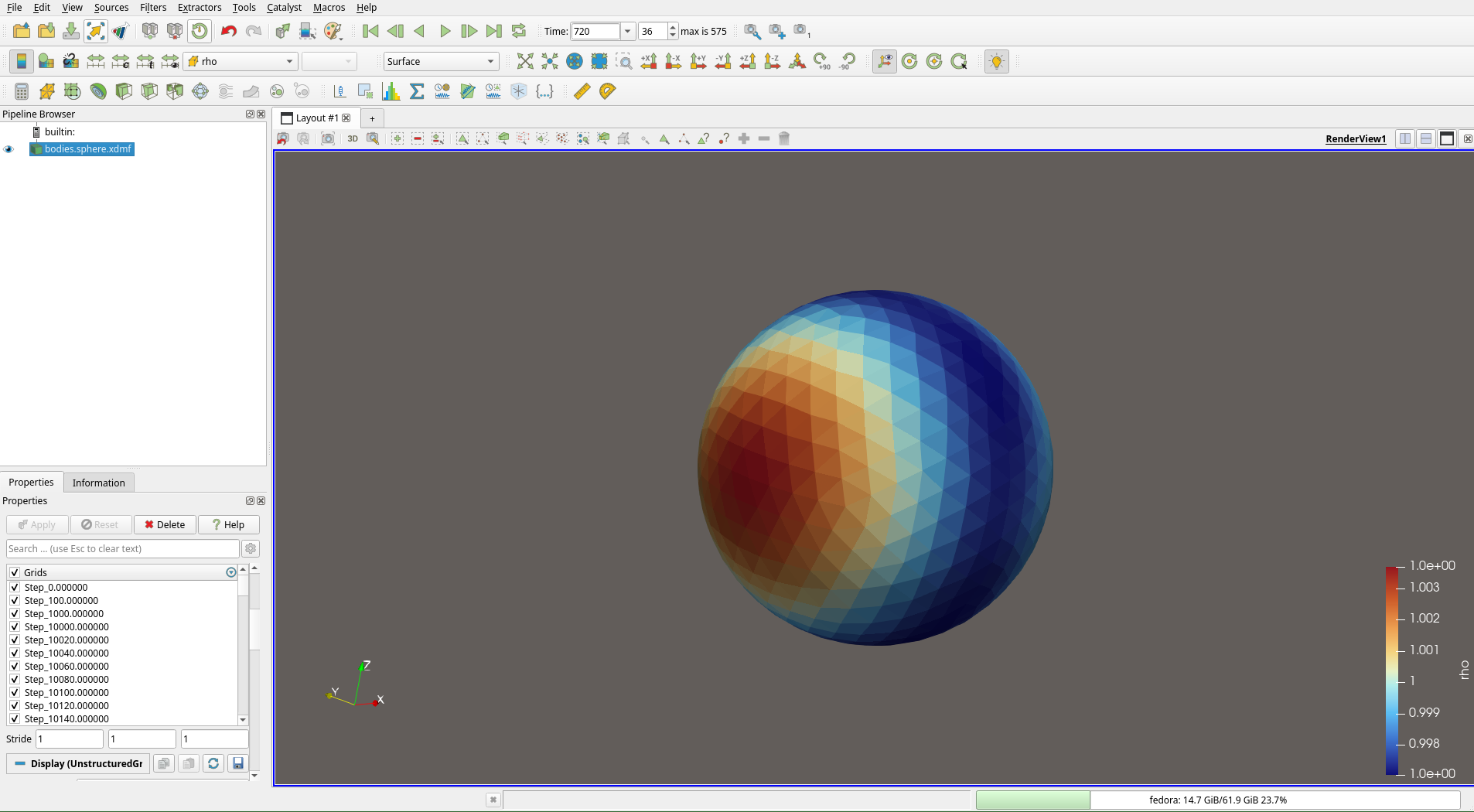The image size is (1474, 812).
Task: Click the properties search input field
Action: point(122,548)
